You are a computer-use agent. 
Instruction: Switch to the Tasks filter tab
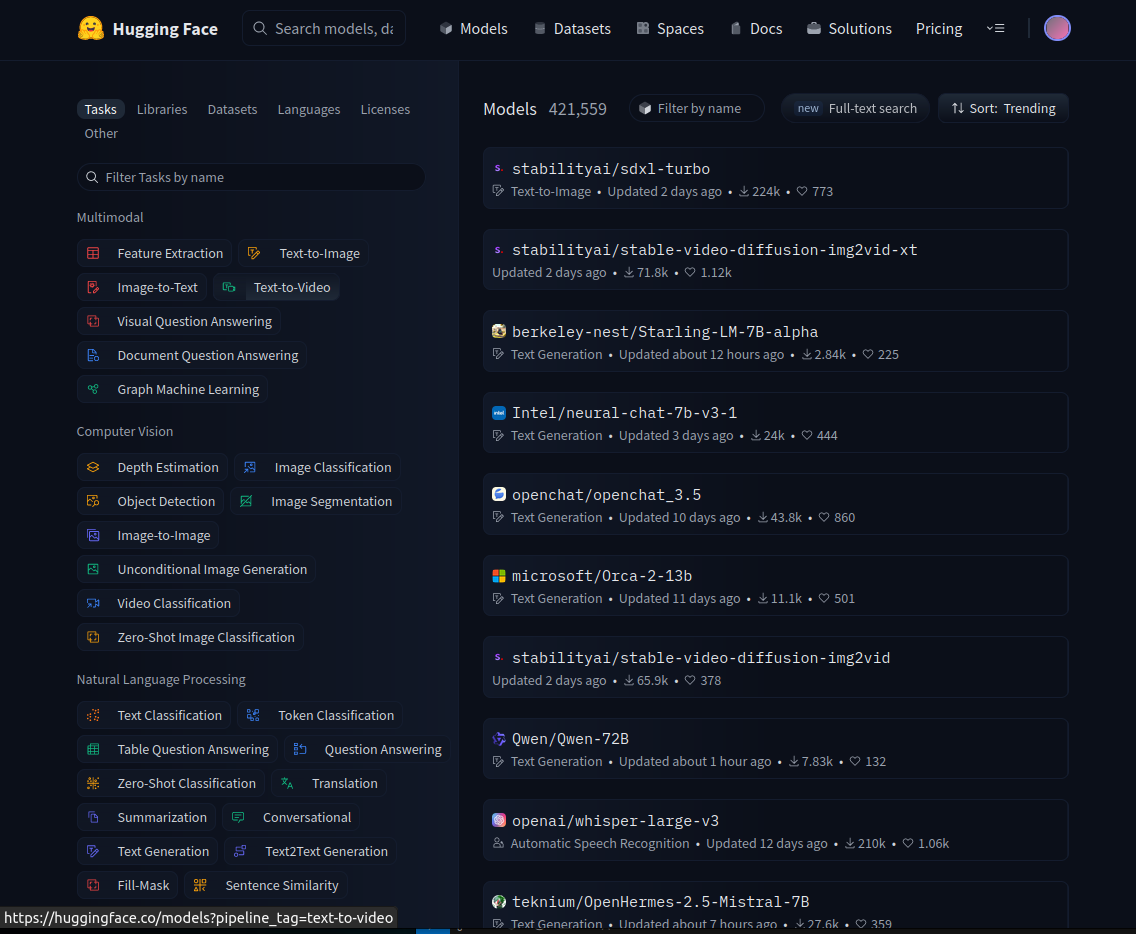click(x=101, y=109)
